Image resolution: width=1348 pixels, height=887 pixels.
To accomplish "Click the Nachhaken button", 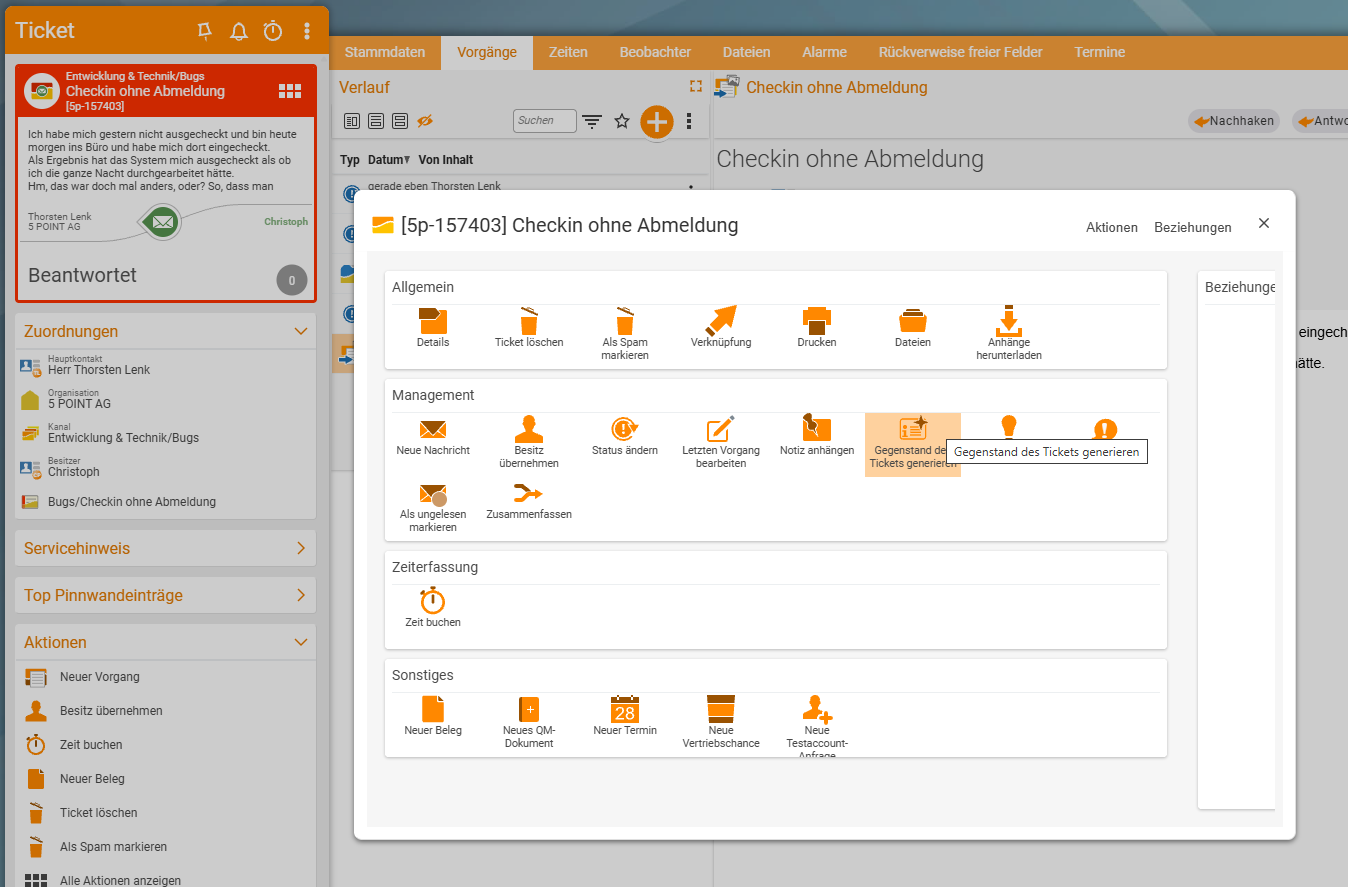I will 1235,121.
